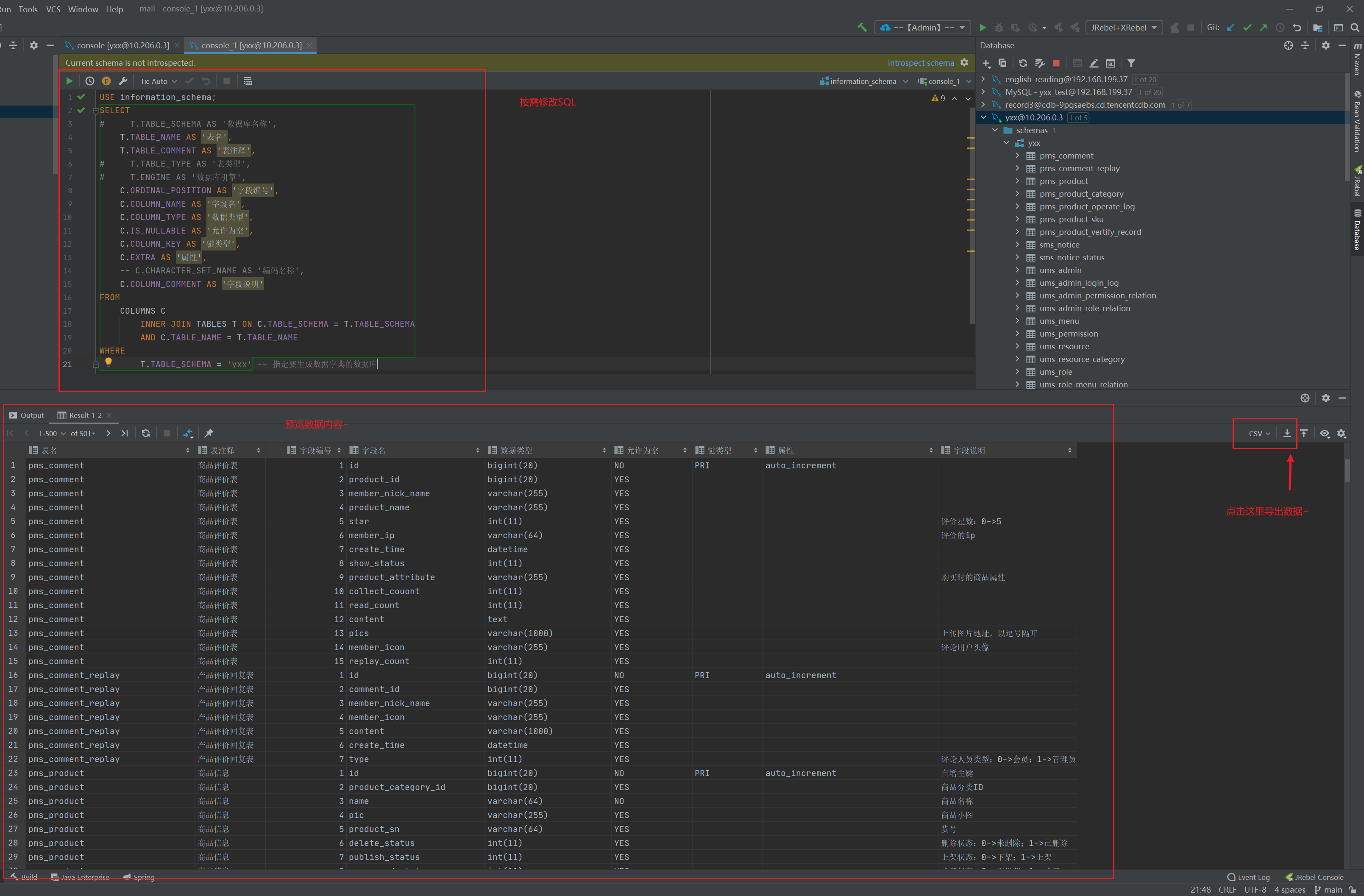Pin the Result tab using the pin icon
The height and width of the screenshot is (896, 1364).
click(x=209, y=434)
